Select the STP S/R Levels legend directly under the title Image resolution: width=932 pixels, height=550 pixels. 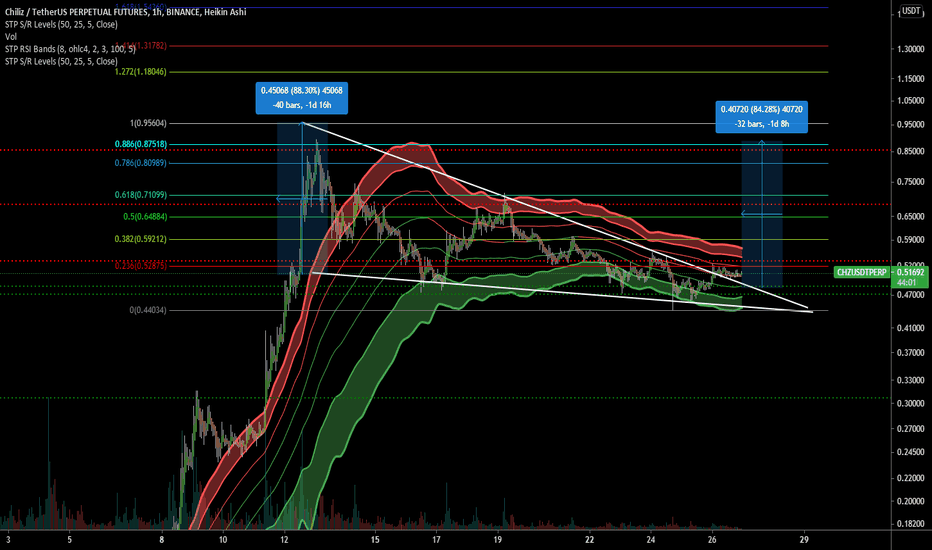61,24
